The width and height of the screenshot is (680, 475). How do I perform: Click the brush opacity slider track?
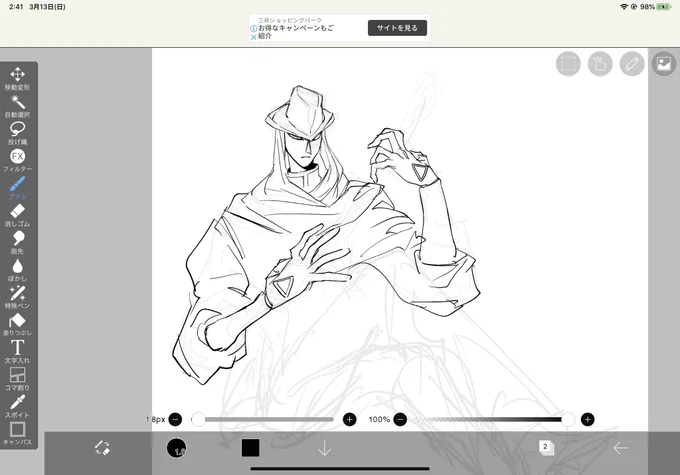[x=492, y=419]
